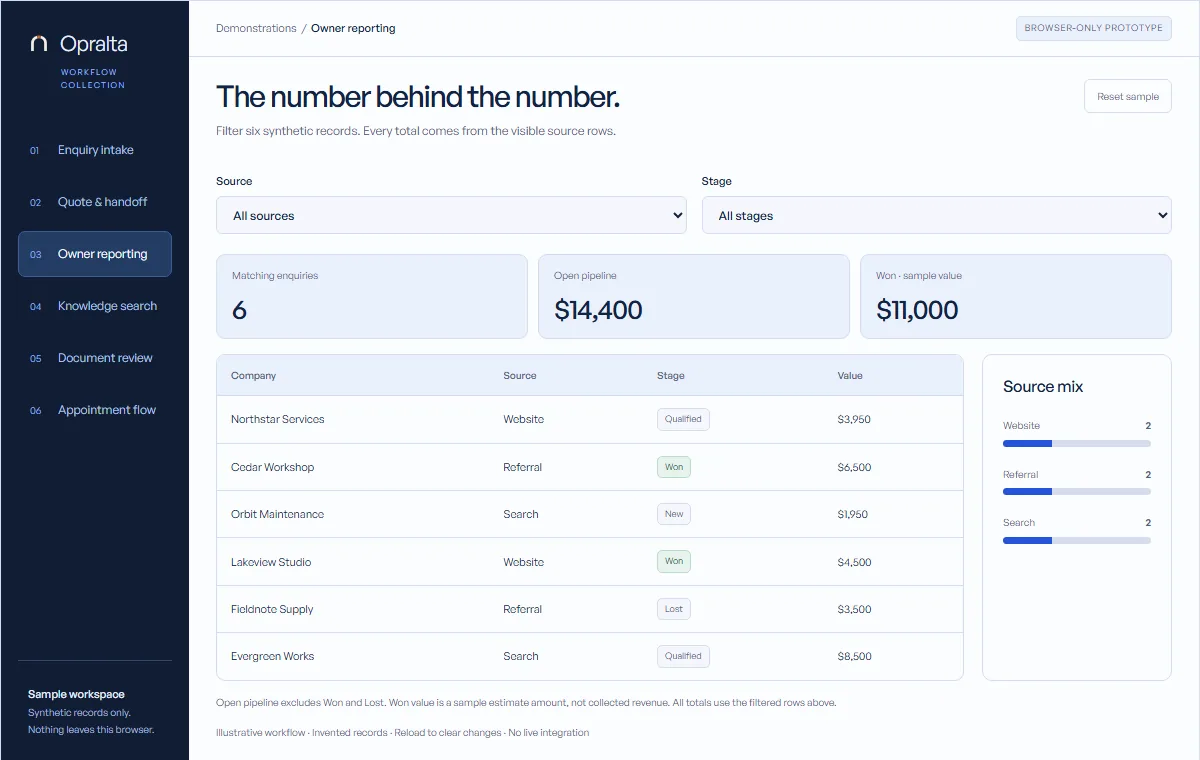
Task: Click the Won value total $11,000
Action: pyautogui.click(x=917, y=310)
